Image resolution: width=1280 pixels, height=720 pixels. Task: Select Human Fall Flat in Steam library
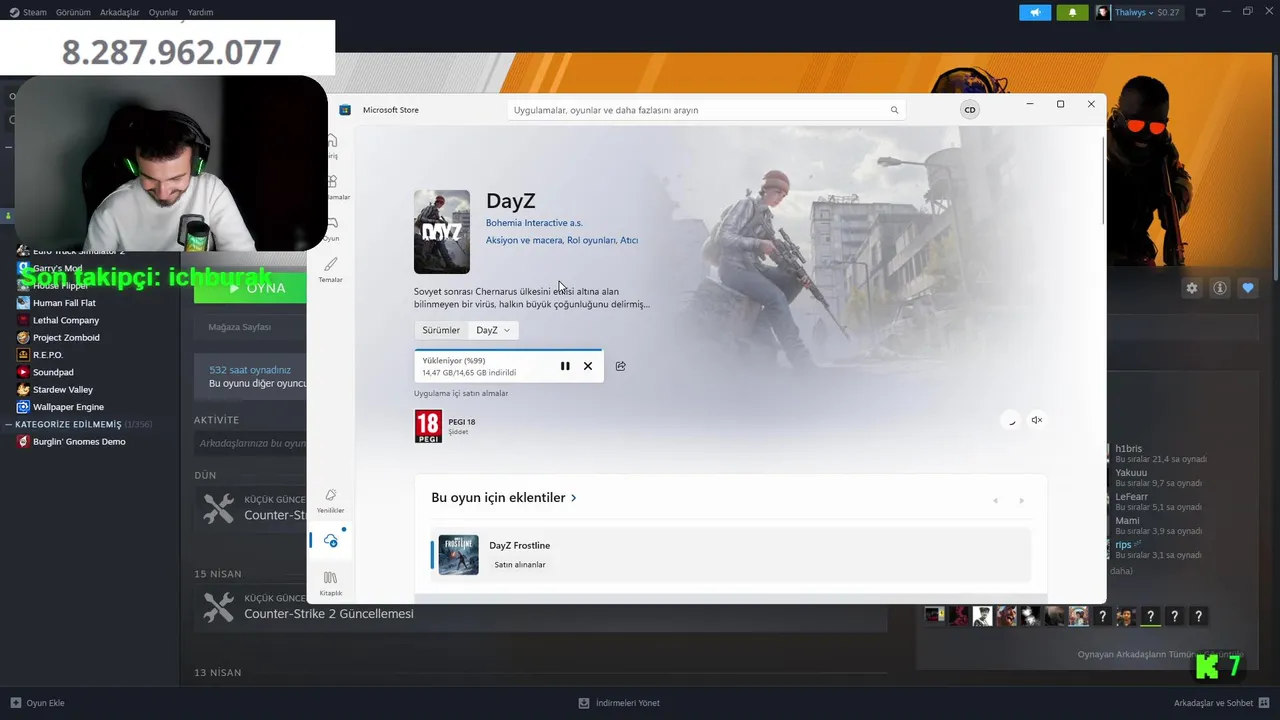click(x=64, y=303)
